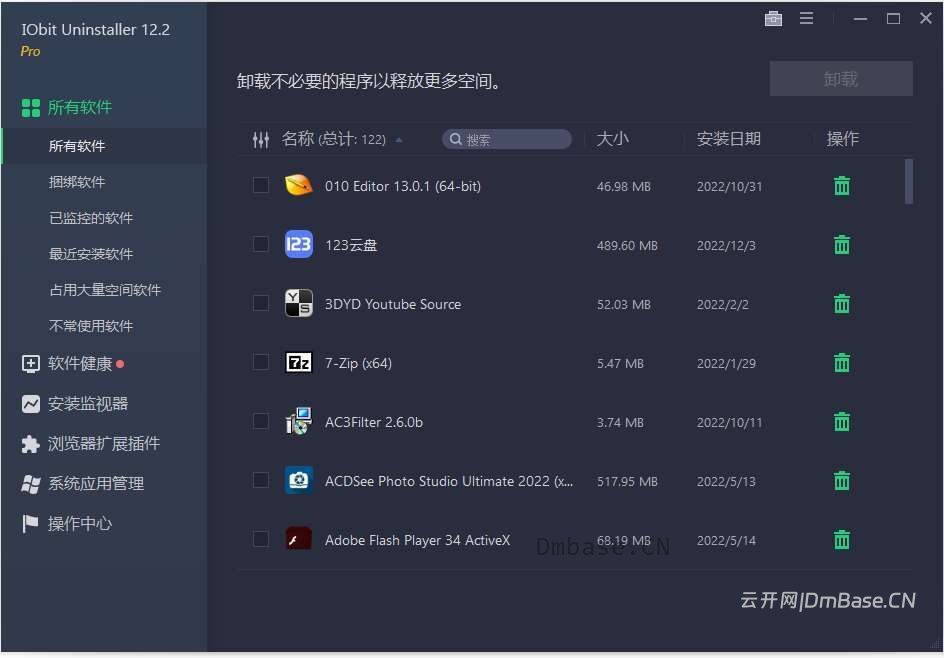Image resolution: width=944 pixels, height=658 pixels.
Task: Open the 所有软件 main category
Action: [66, 108]
